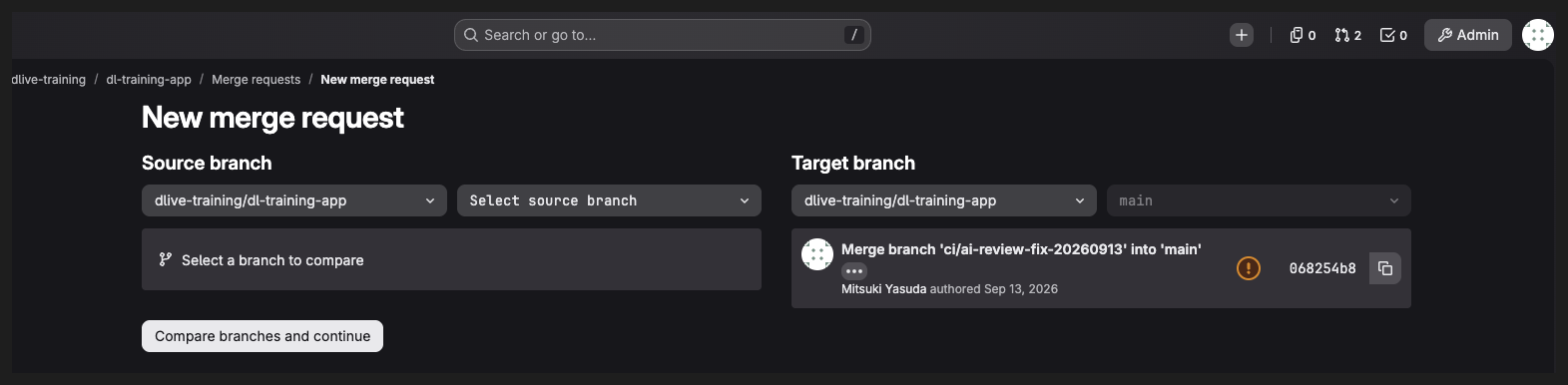Open to-do list checkmark icon
Image resolution: width=1568 pixels, height=385 pixels.
click(x=1393, y=35)
